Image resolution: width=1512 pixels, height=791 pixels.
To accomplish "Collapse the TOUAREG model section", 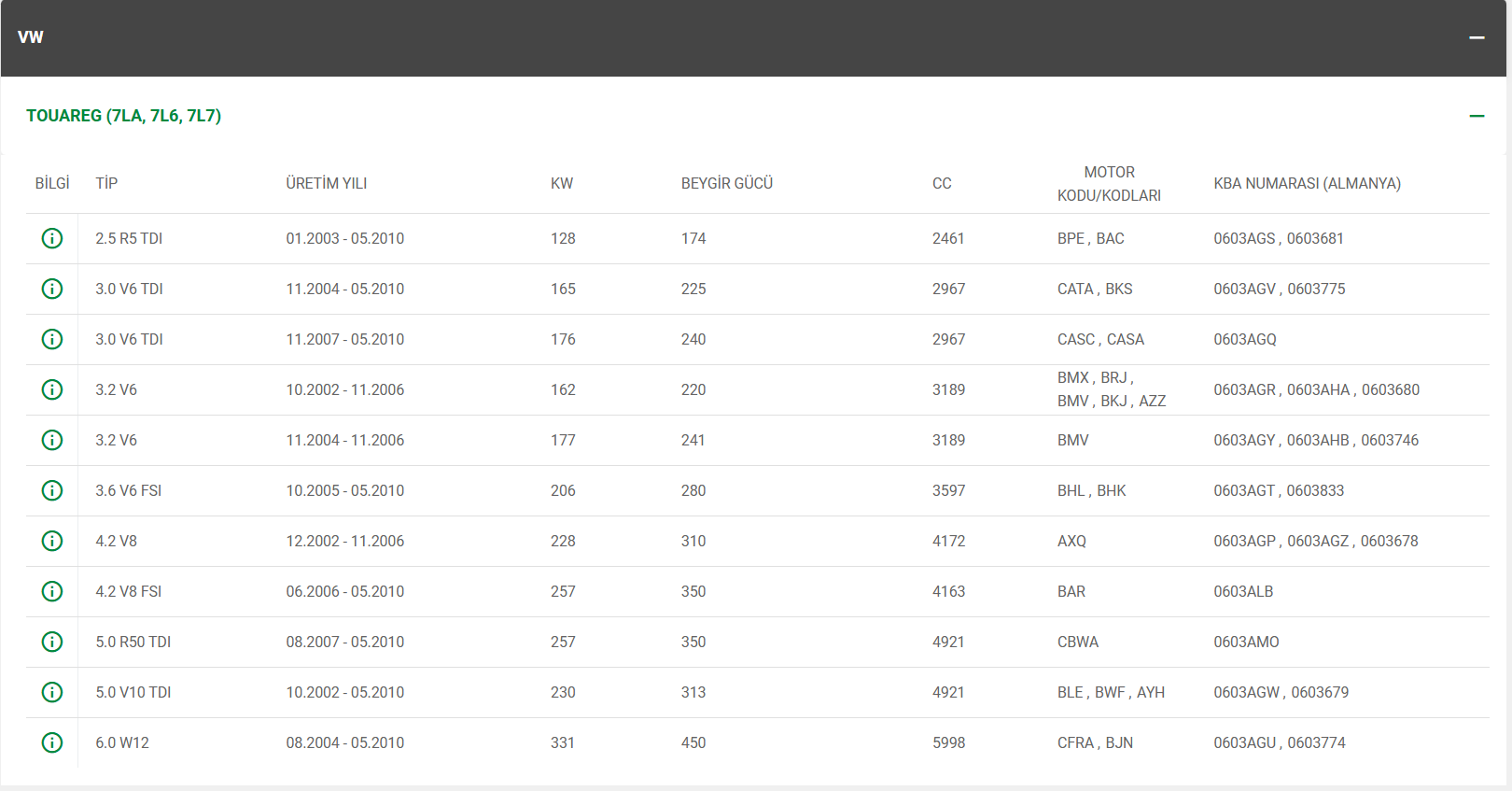I will pos(1477,116).
